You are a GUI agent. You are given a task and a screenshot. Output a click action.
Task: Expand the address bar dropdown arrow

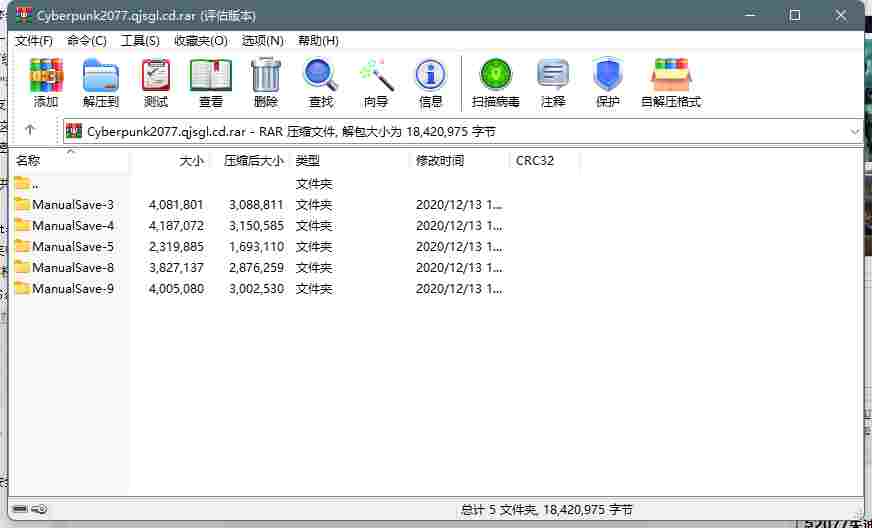point(855,132)
